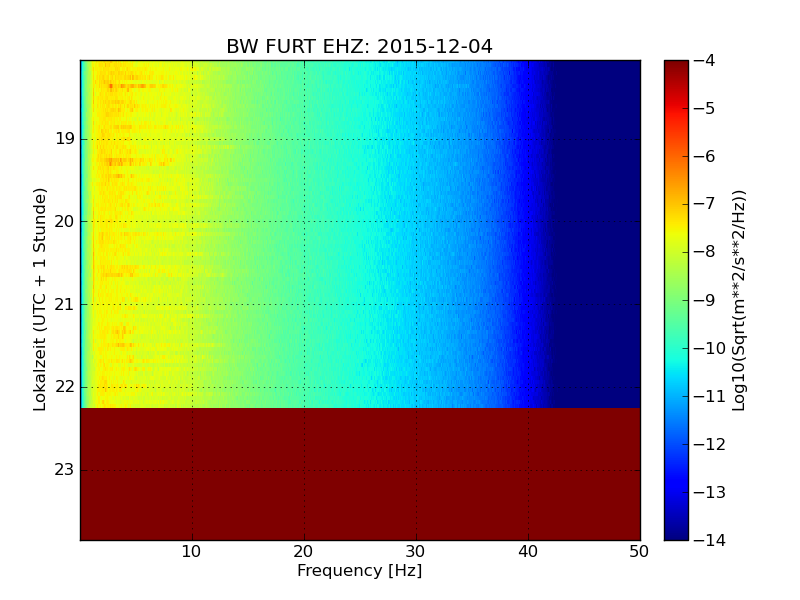Click the plot title BW FURT EHZ: 2015-12-04
This screenshot has height=600, width=800.
359,46
